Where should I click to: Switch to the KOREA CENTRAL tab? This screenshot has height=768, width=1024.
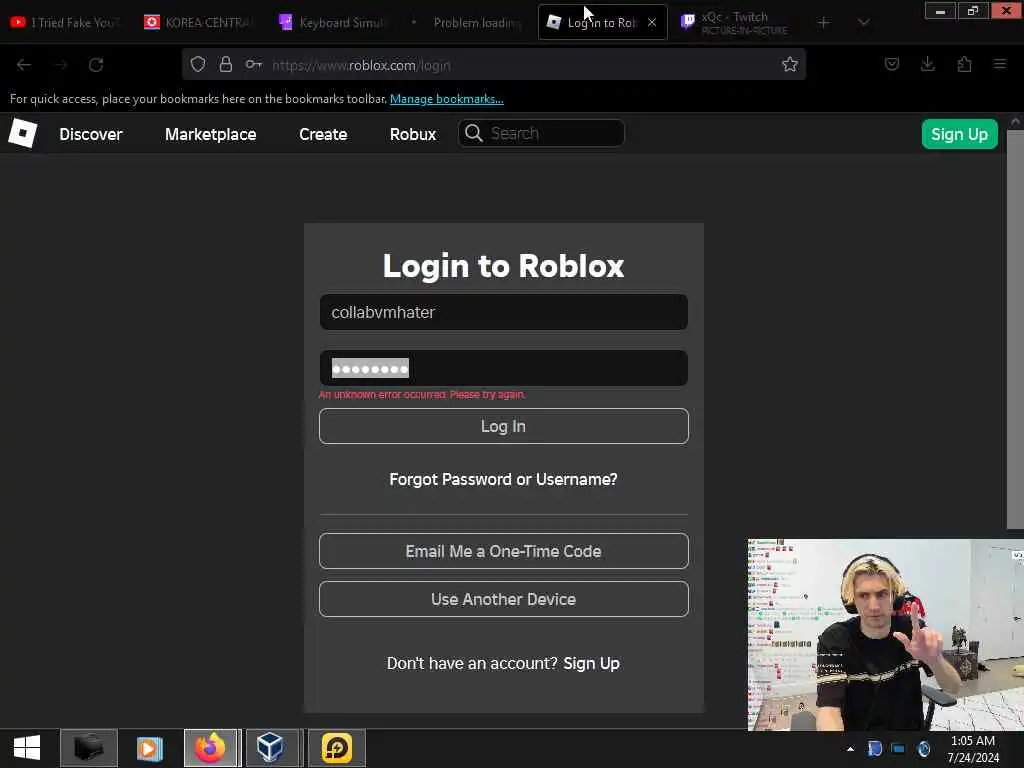coord(199,22)
